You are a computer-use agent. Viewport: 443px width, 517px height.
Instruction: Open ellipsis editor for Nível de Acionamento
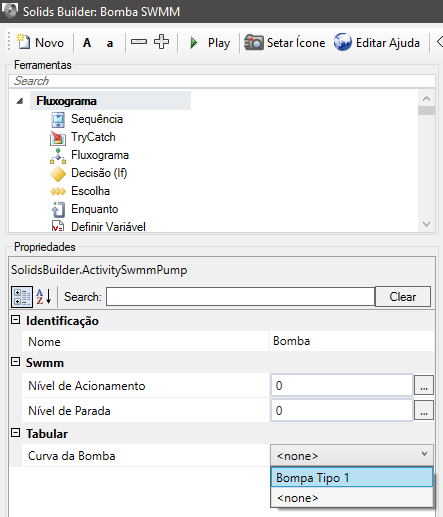[424, 385]
